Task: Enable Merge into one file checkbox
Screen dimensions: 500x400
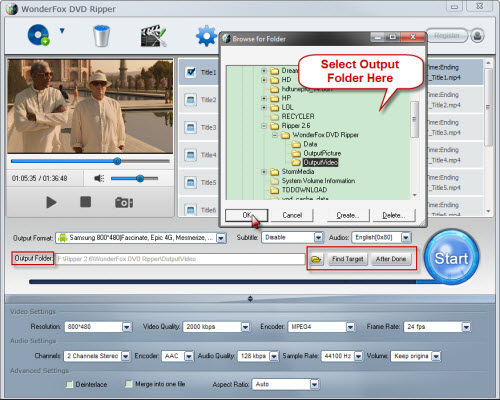Action: click(x=129, y=384)
